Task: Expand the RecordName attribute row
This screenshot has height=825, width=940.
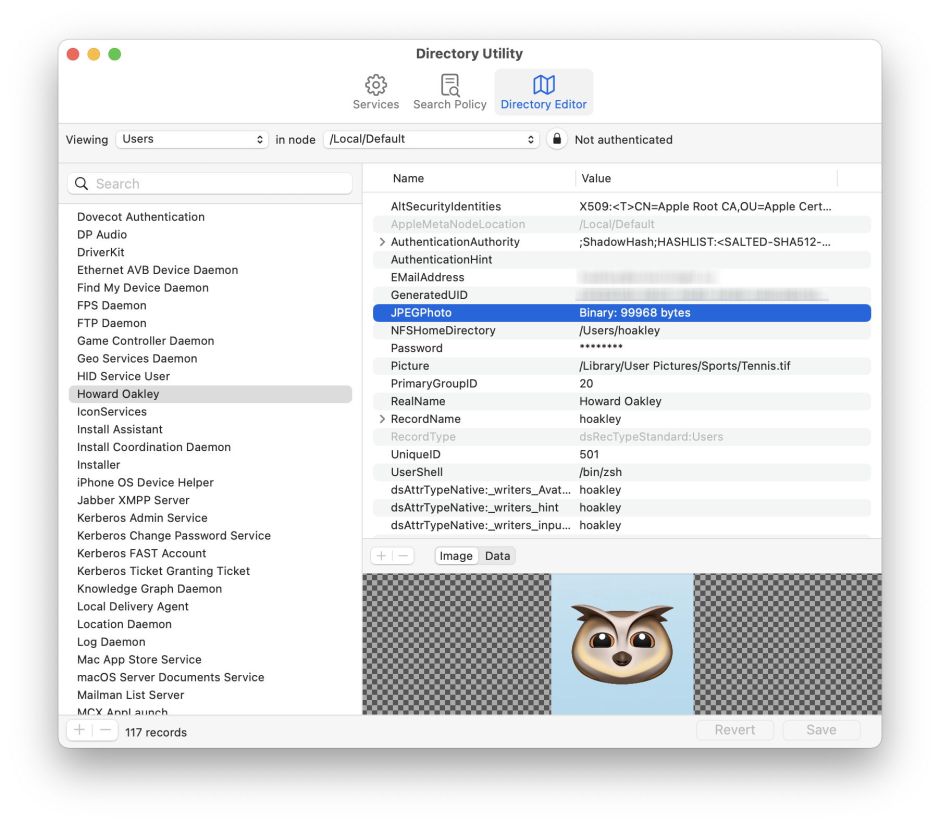Action: pyautogui.click(x=382, y=419)
